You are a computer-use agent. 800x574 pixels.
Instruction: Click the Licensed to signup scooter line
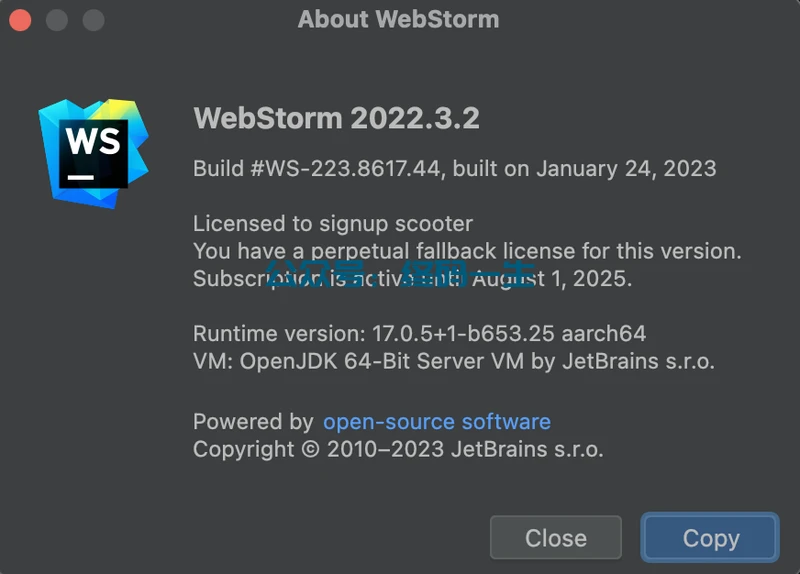[x=333, y=224]
